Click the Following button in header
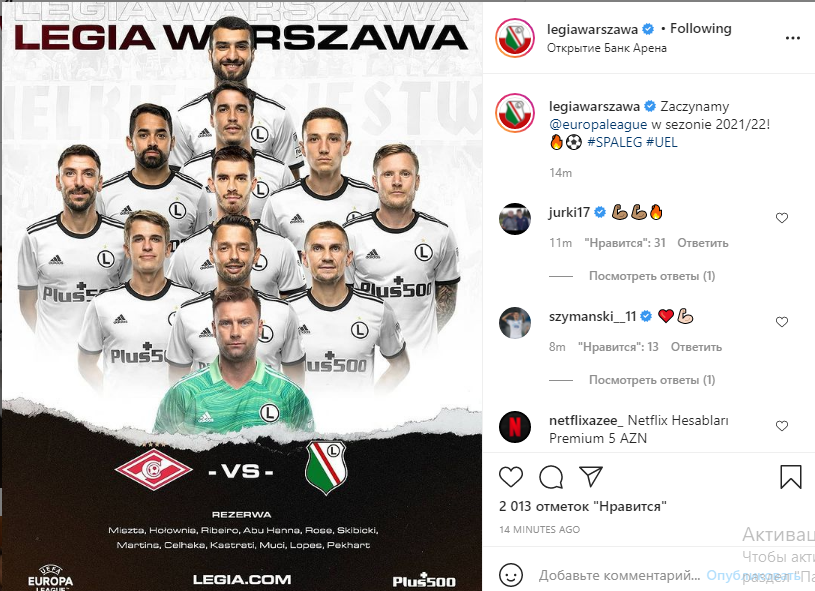815x591 pixels. pos(700,29)
